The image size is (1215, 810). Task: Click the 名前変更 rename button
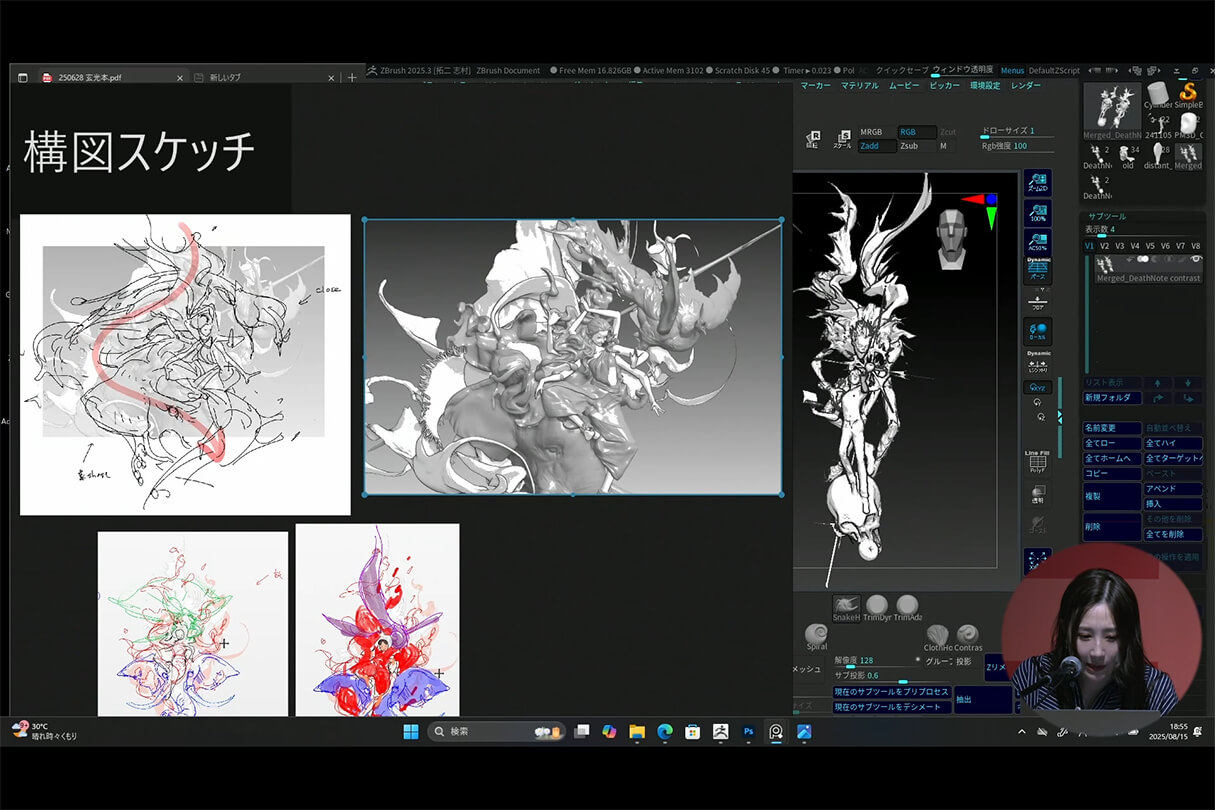[1111, 428]
